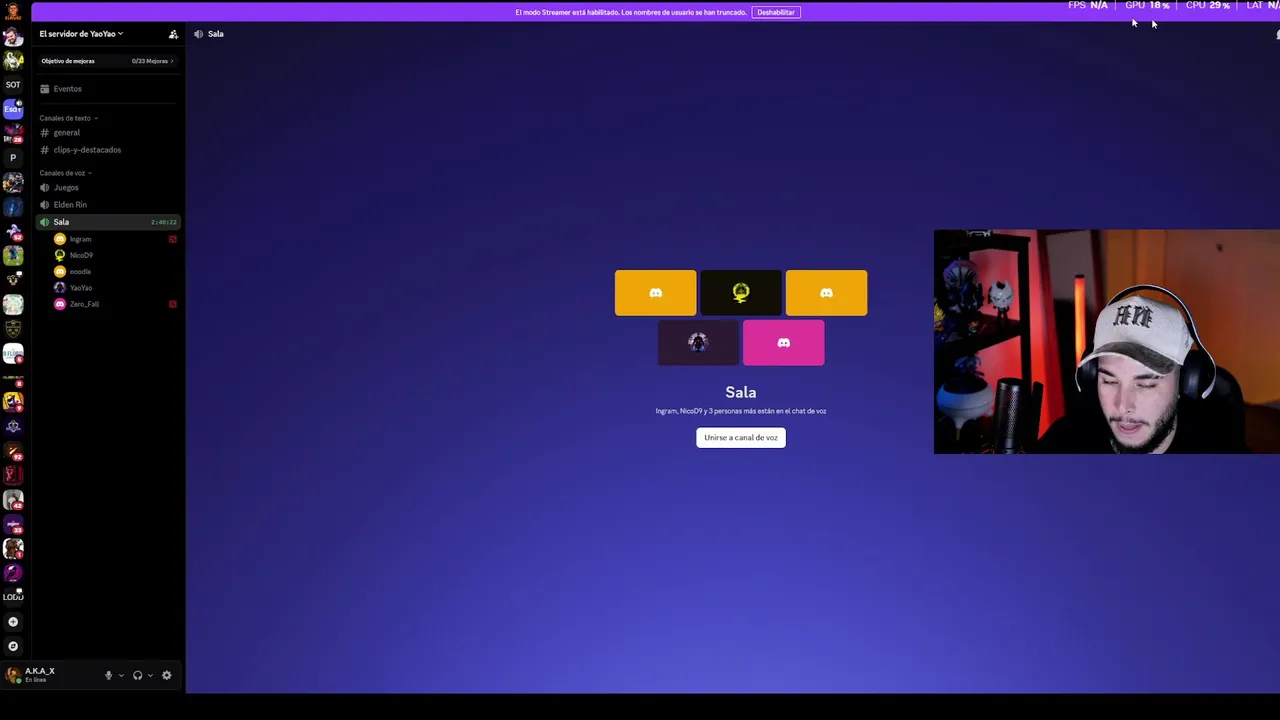Image resolution: width=1280 pixels, height=720 pixels.
Task: Collapse Canales de voz category
Action: coord(65,173)
